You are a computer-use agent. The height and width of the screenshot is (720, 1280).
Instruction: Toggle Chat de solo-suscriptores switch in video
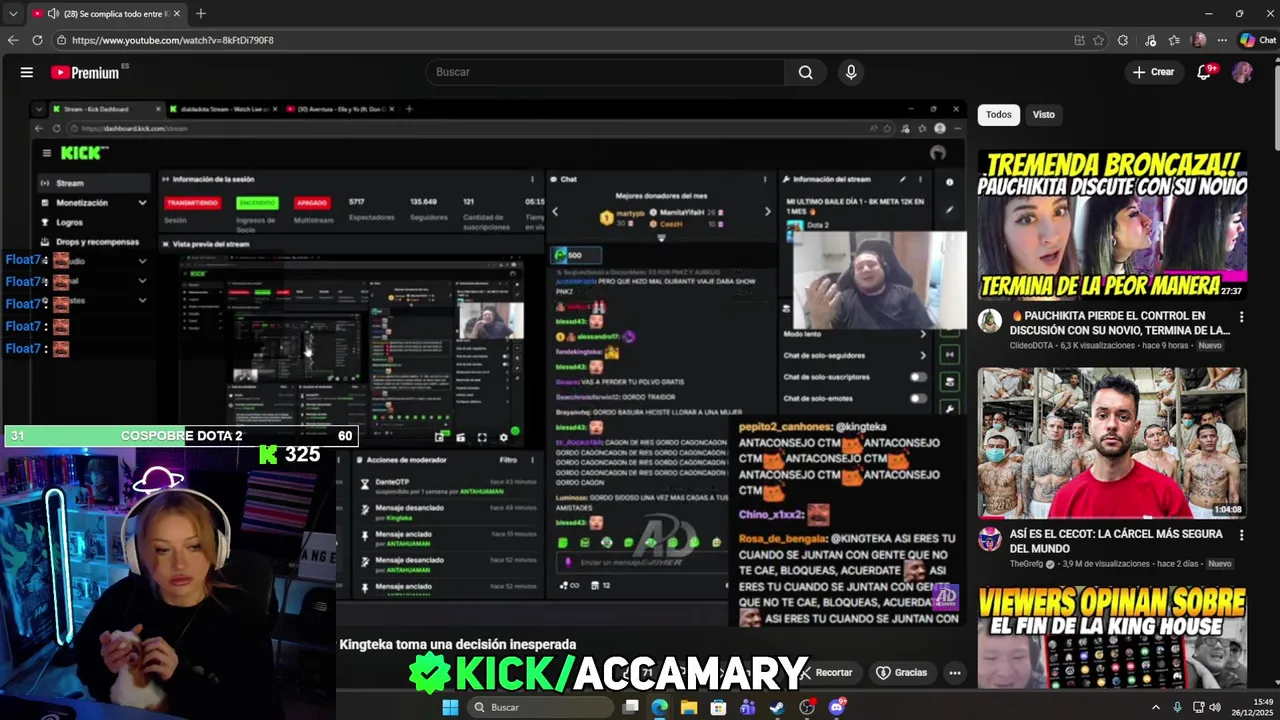point(917,377)
